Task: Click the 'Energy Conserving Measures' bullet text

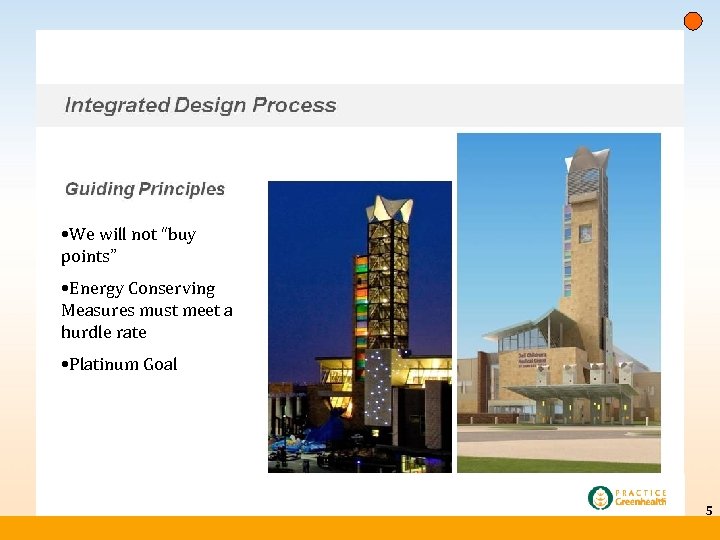Action: click(147, 310)
